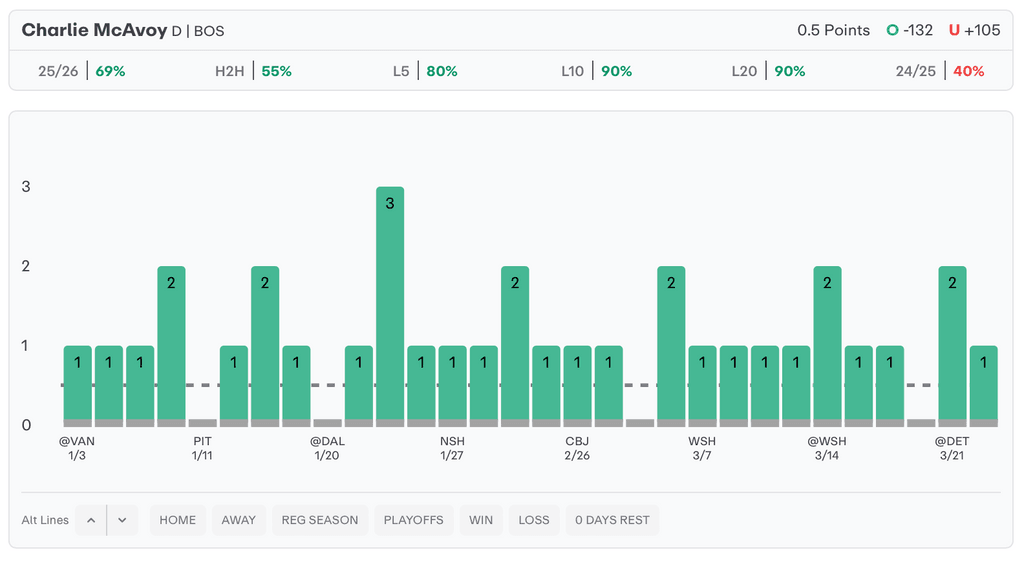The height and width of the screenshot is (562, 1024).
Task: Select the H2H 55% stat
Action: (253, 71)
